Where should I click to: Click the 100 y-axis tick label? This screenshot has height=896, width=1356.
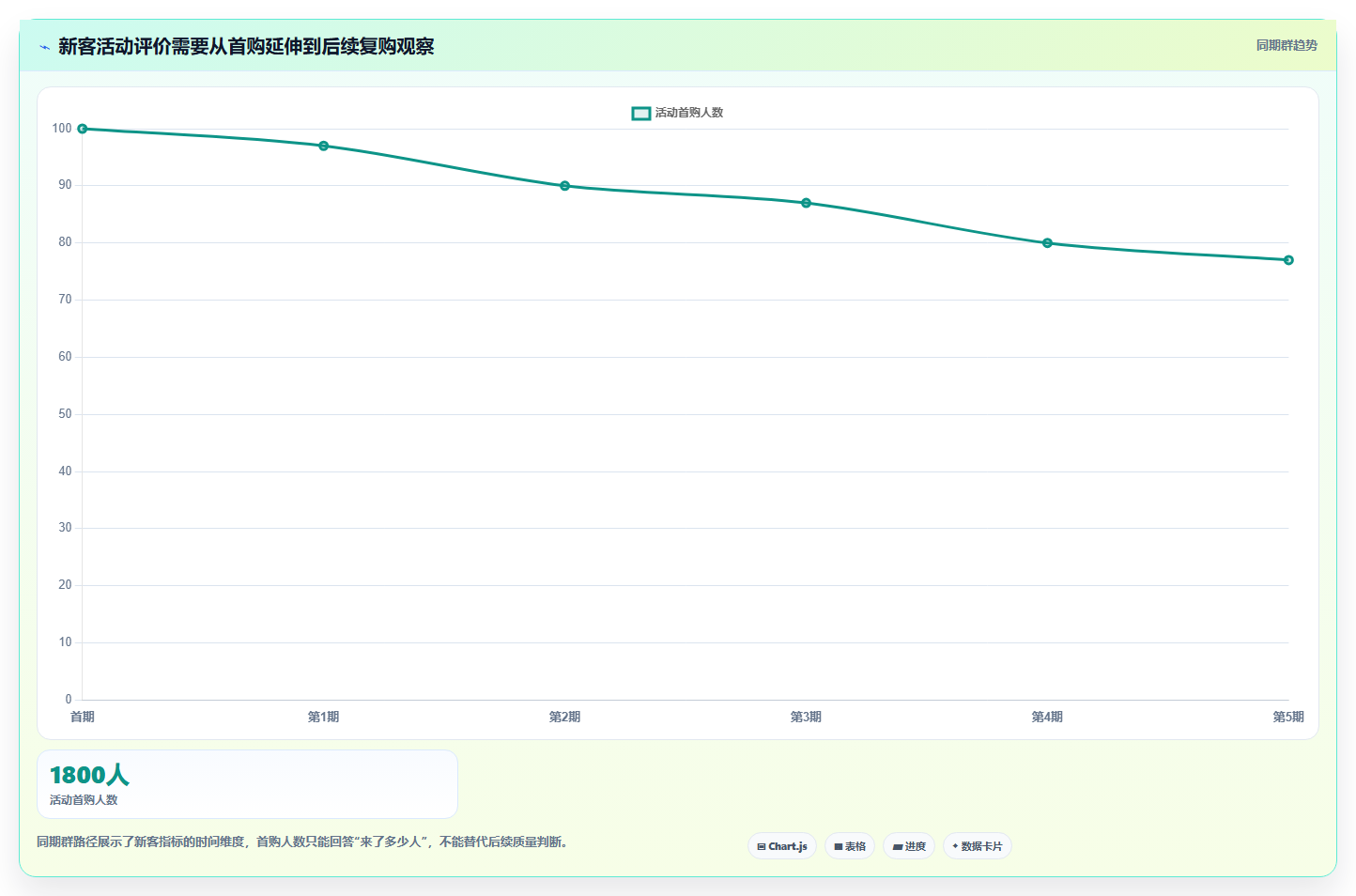pyautogui.click(x=62, y=129)
